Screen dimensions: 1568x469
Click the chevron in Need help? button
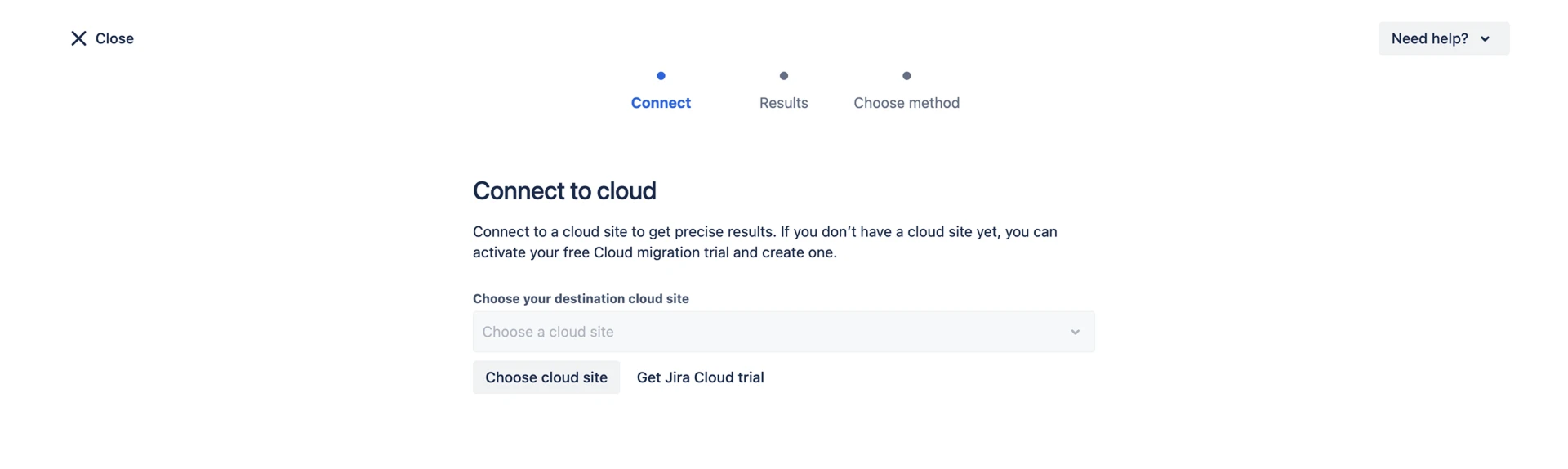click(x=1485, y=39)
